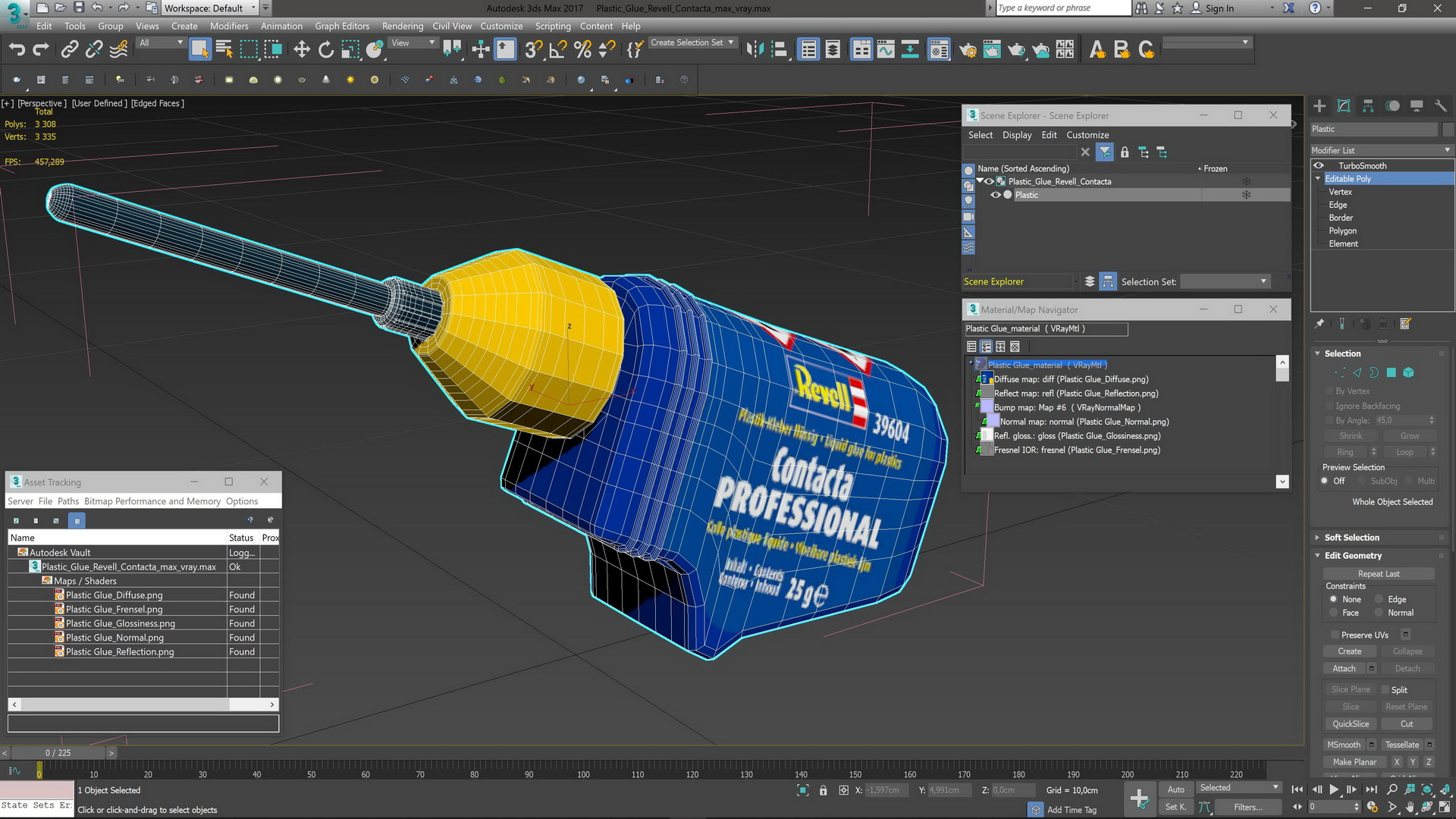Select the Edge constraint radio button
The image size is (1456, 819).
[x=1379, y=599]
